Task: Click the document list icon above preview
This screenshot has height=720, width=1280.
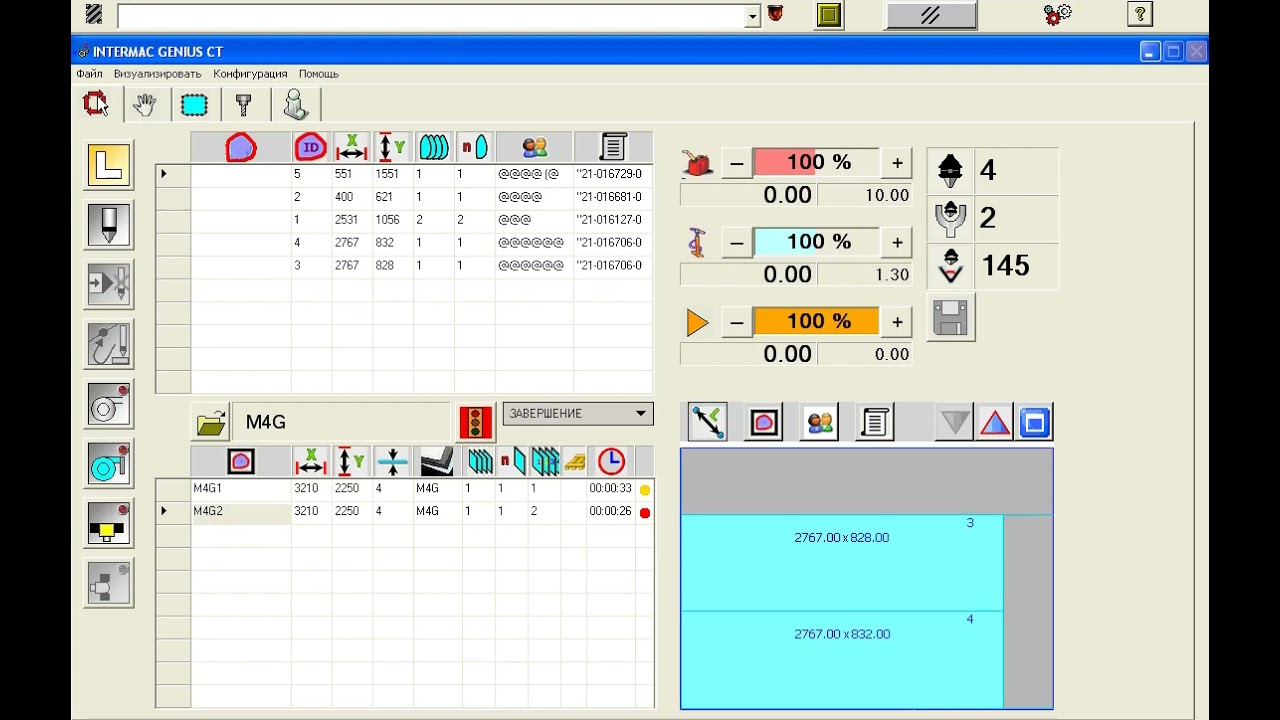Action: pos(876,422)
